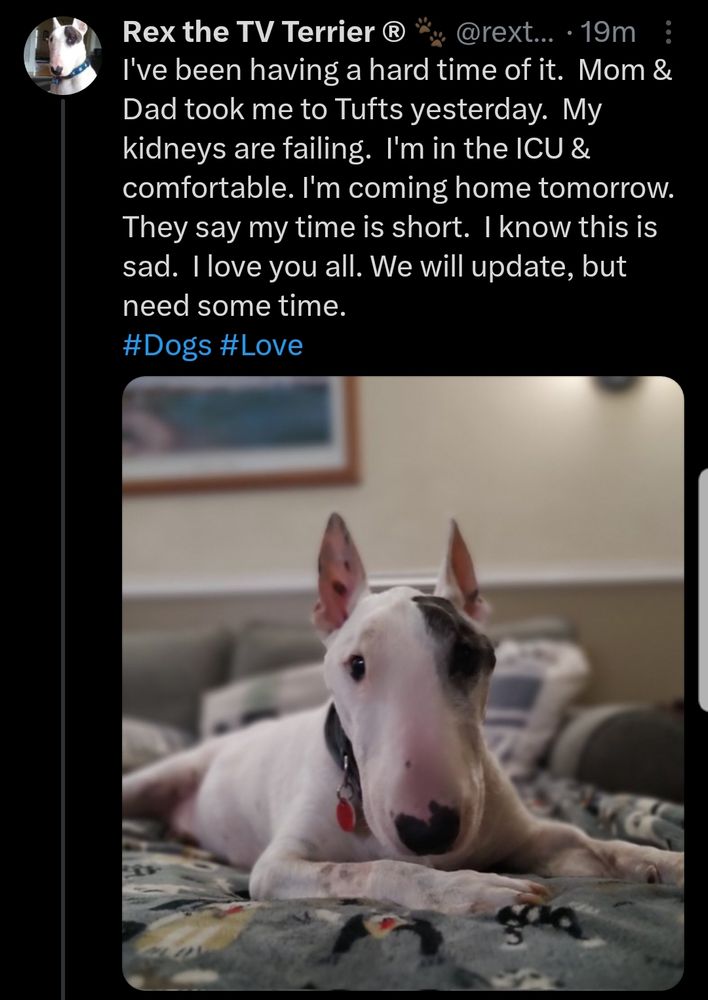
Task: Open the attached bull terrier photo
Action: (x=403, y=683)
